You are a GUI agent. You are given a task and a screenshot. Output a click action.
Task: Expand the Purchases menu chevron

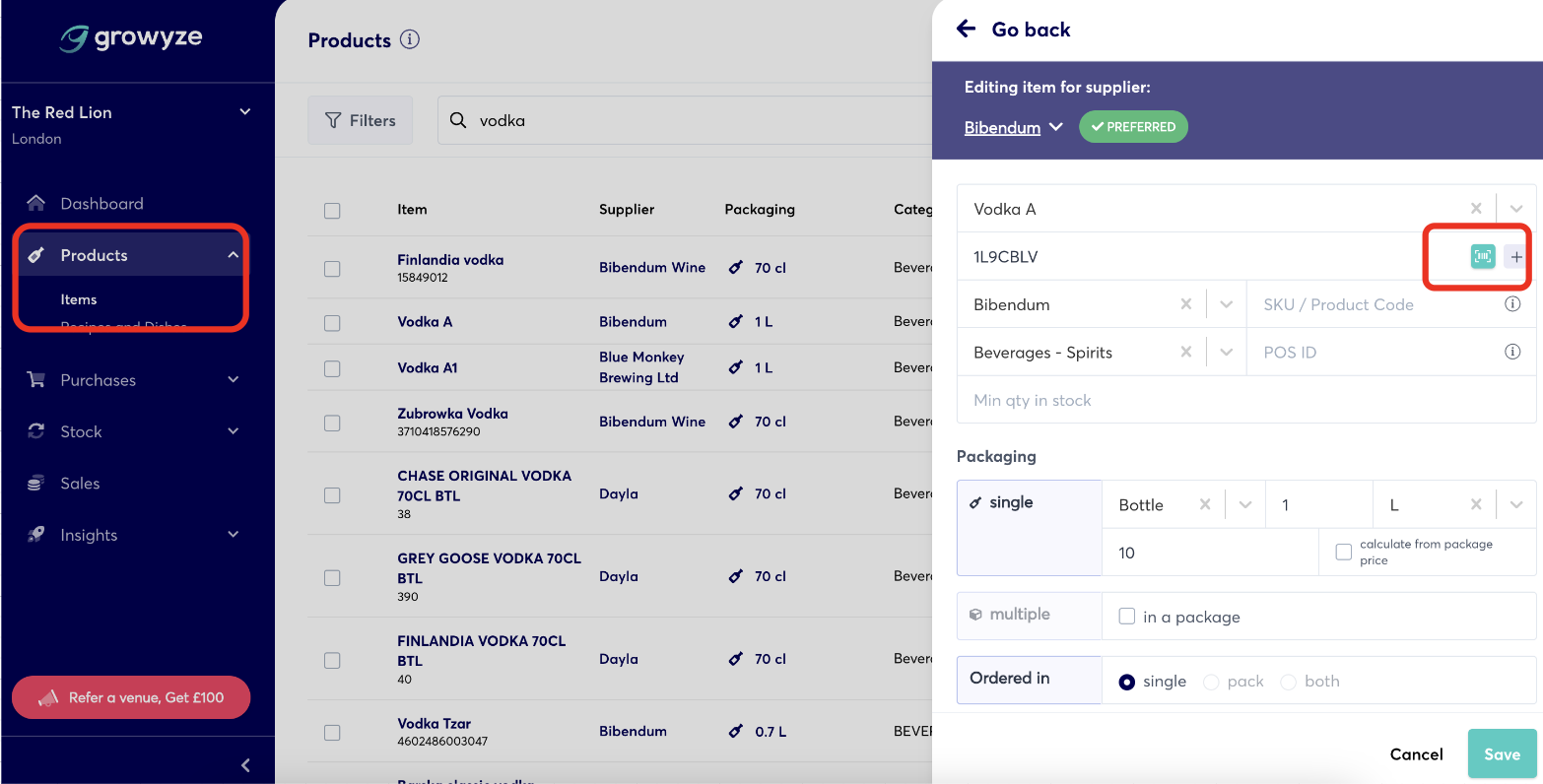pos(234,379)
